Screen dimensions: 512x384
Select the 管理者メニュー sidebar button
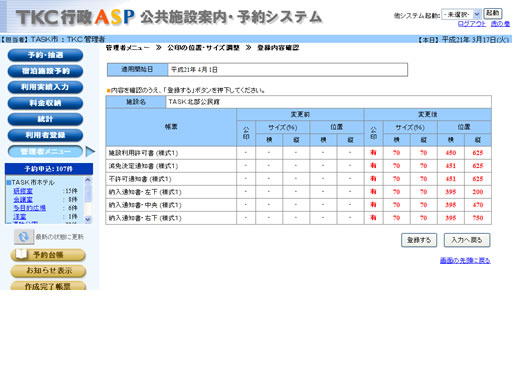pyautogui.click(x=45, y=152)
